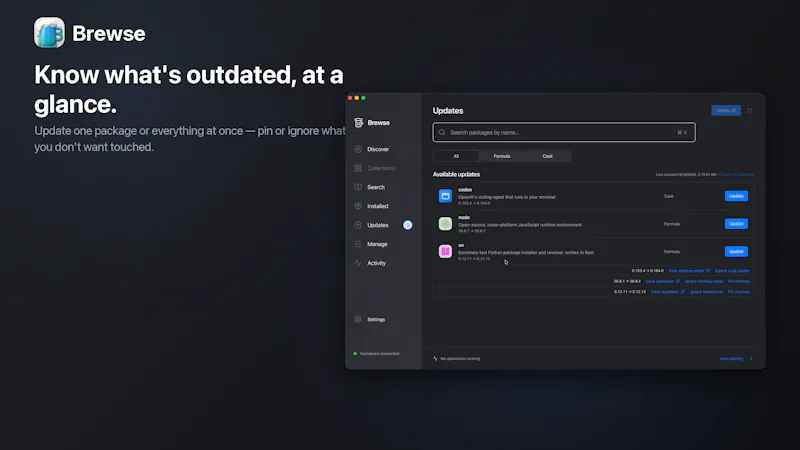Click the ⌘K shortcut hint badge
This screenshot has height=450, width=800.
pos(682,133)
